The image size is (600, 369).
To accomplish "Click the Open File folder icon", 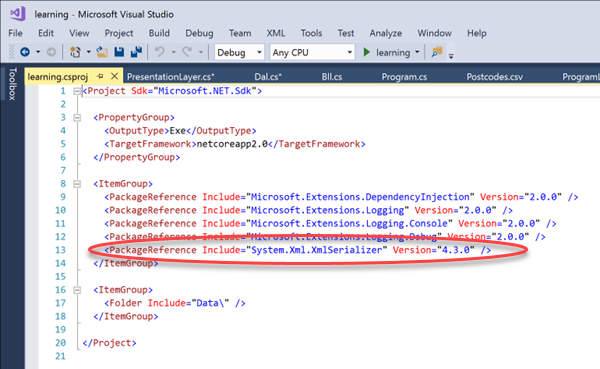I will (102, 52).
